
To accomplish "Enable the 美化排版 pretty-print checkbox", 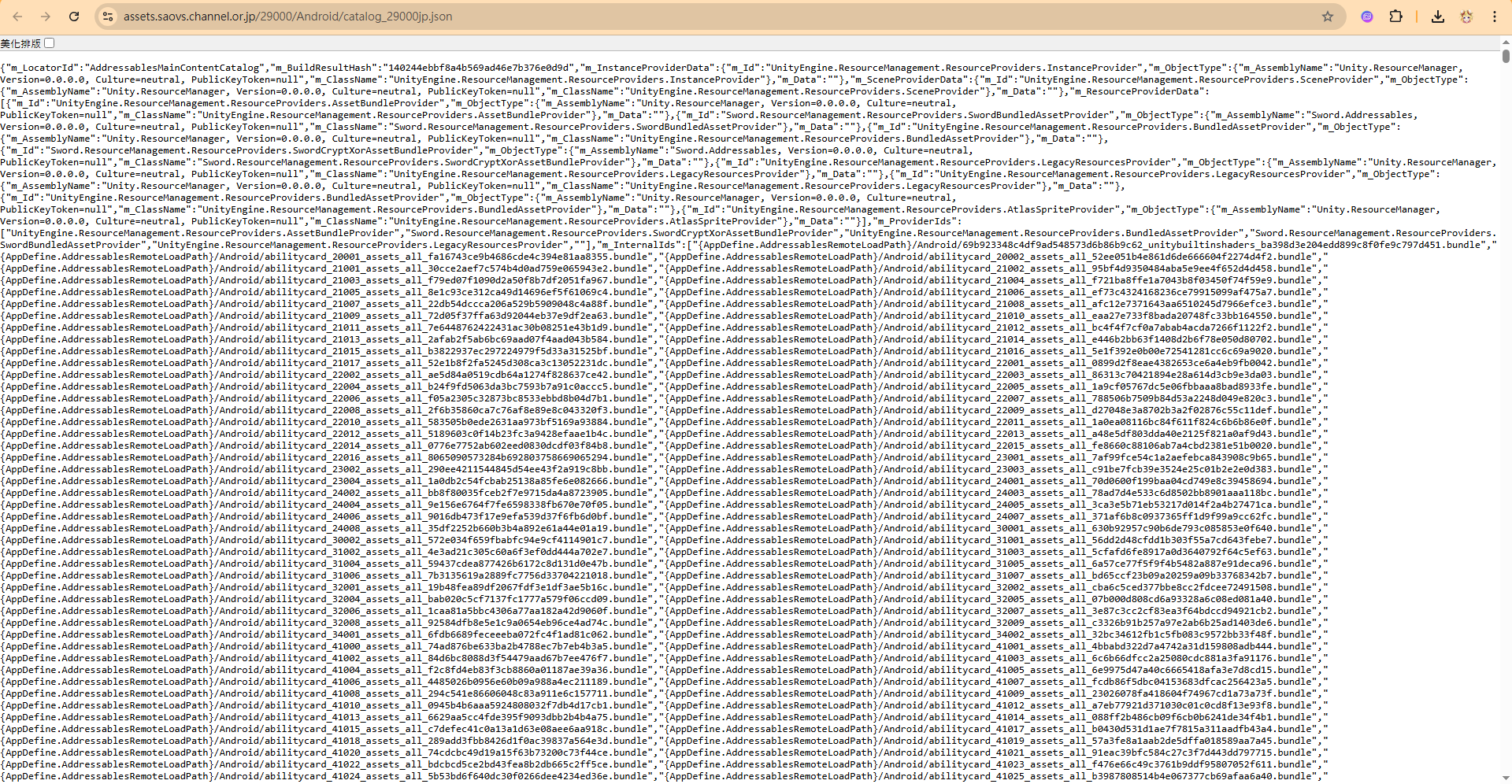I will pyautogui.click(x=50, y=43).
